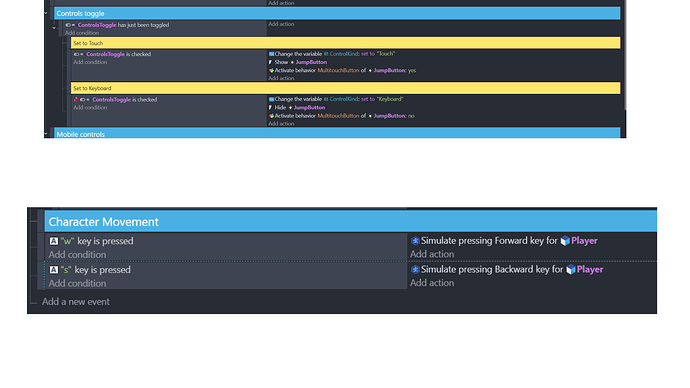This screenshot has height=388, width=690.
Task: Select the "s" key is pressed condition text
Action: coord(96,270)
